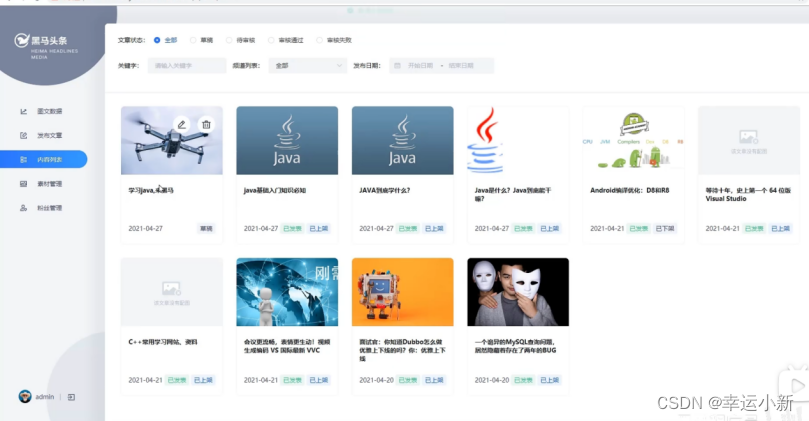Click the 已下架 tag on Android article
The height and width of the screenshot is (421, 809).
click(x=665, y=229)
